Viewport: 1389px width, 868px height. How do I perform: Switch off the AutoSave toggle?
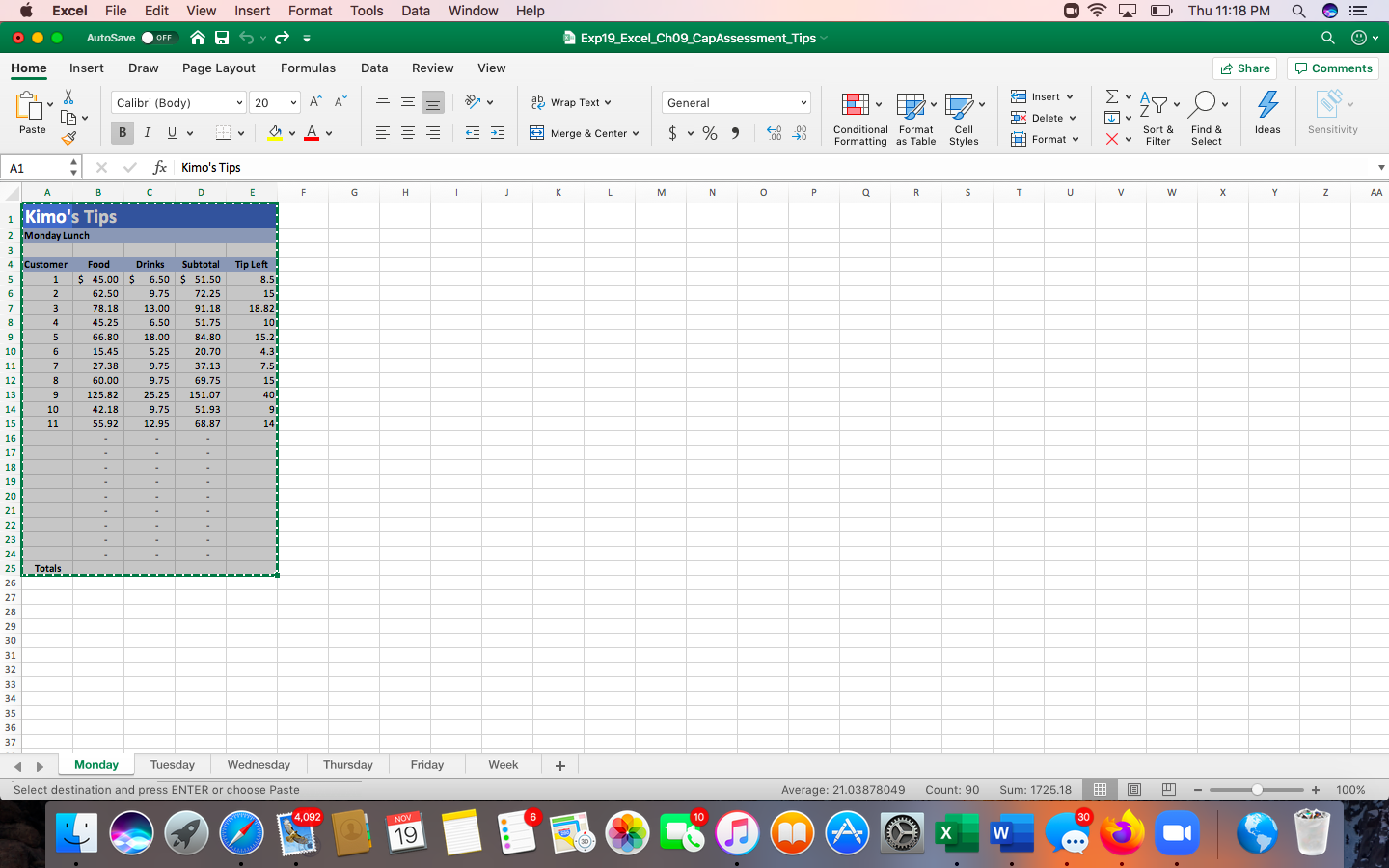pos(160,37)
